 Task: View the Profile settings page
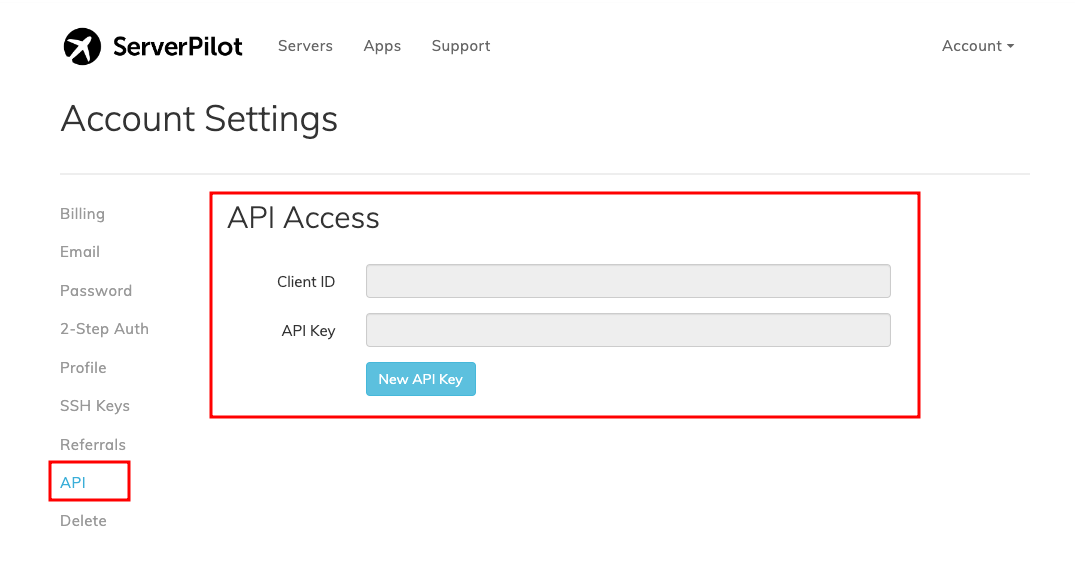[x=83, y=368]
